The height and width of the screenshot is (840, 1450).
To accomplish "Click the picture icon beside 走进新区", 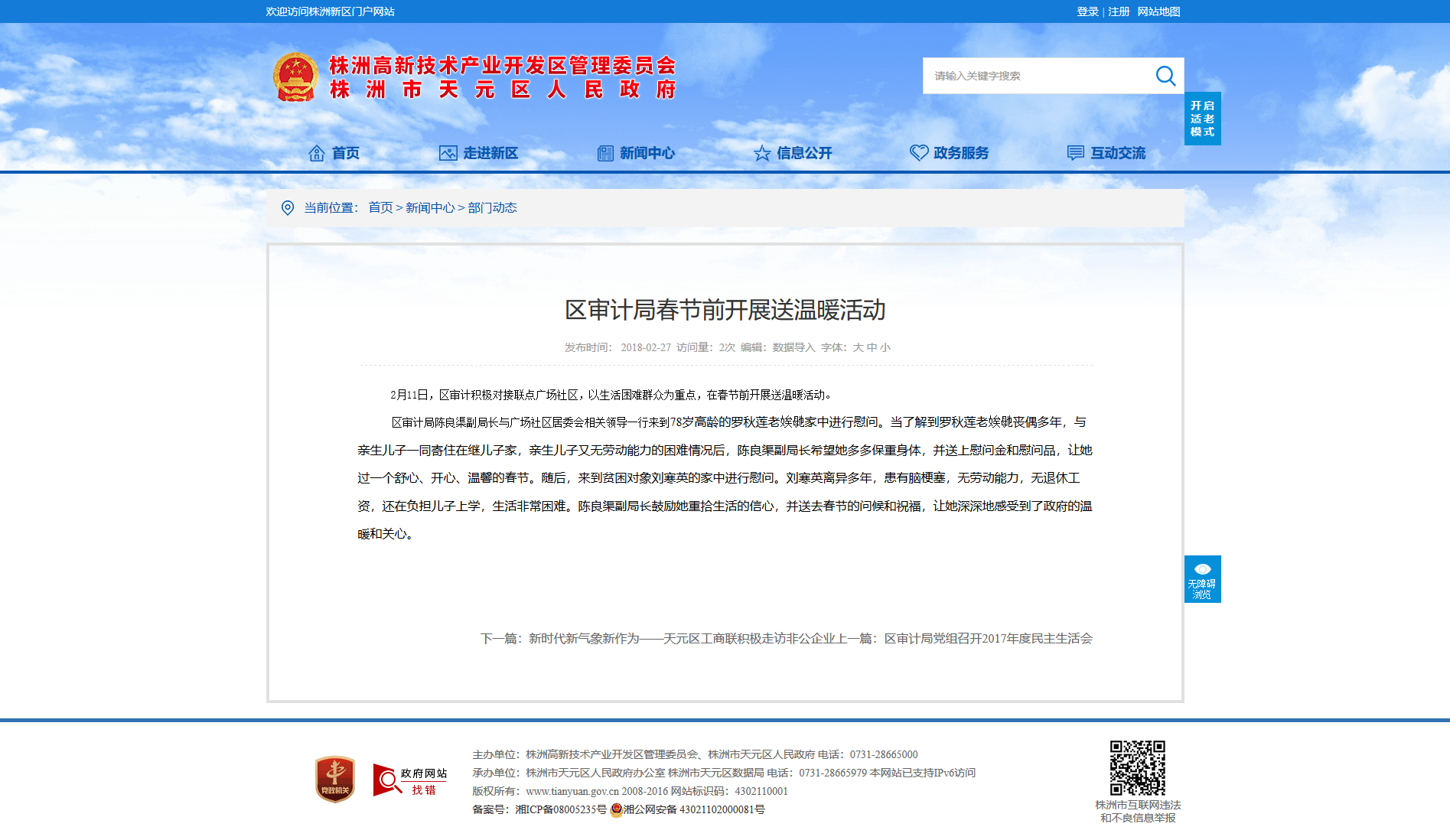I will [x=448, y=153].
